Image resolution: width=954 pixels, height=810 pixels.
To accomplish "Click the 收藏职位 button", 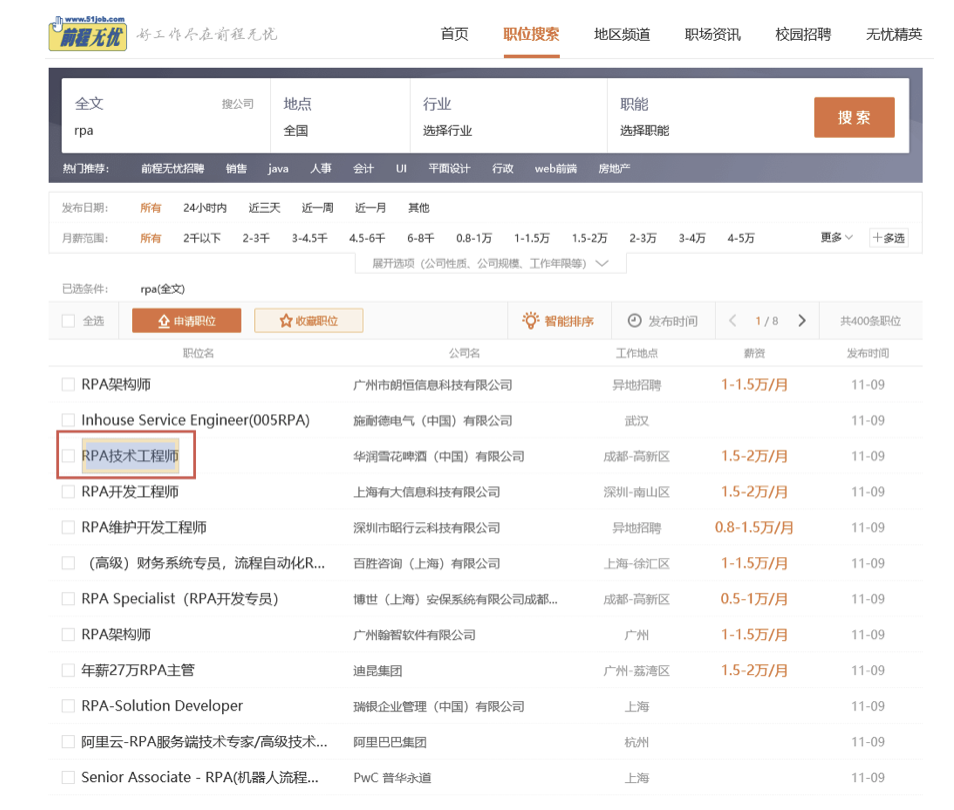I will (x=308, y=321).
